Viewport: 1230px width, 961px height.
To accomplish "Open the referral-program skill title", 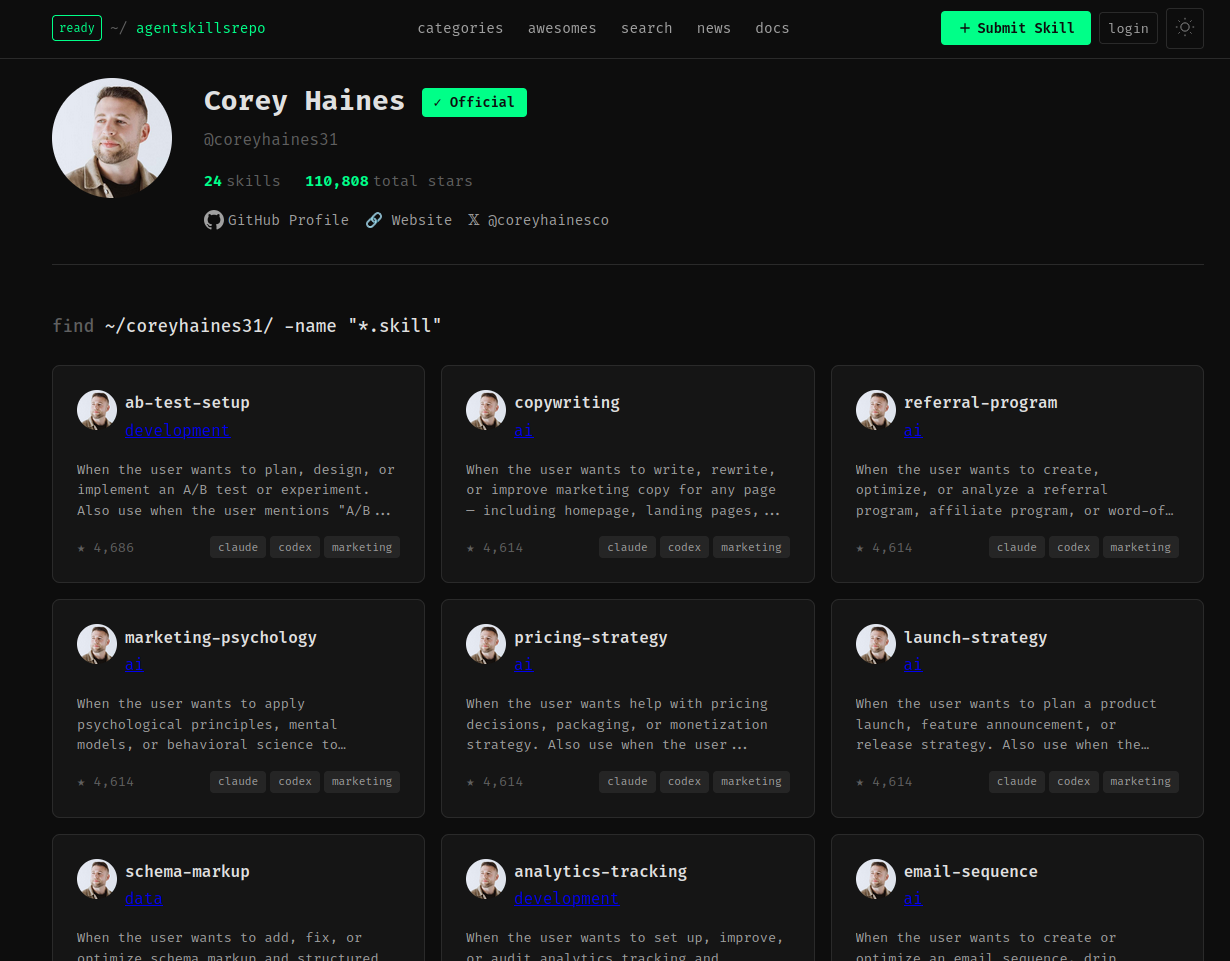I will click(x=980, y=402).
